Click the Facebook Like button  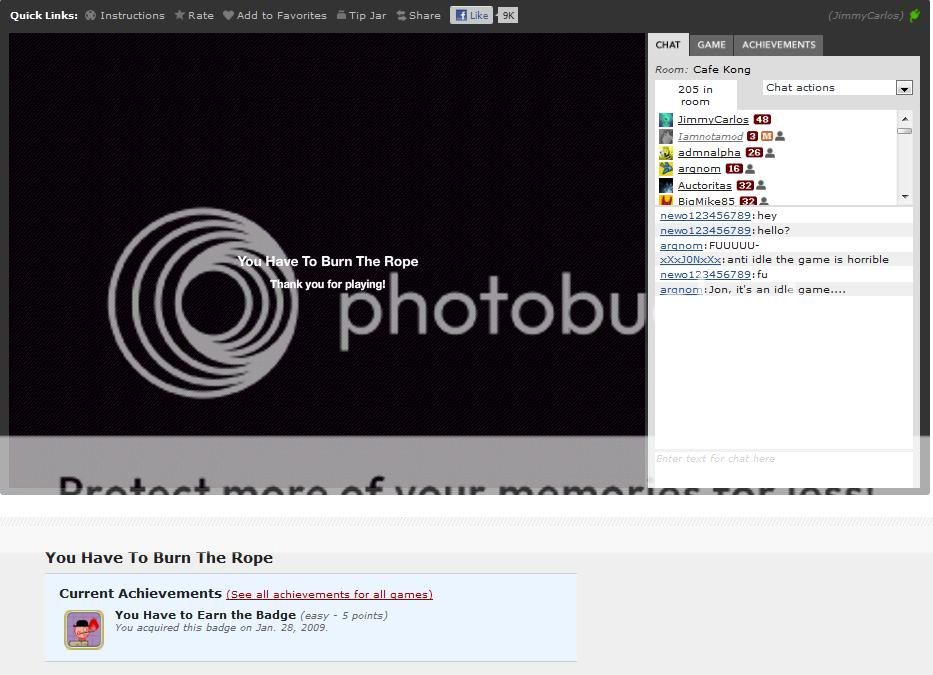point(471,15)
